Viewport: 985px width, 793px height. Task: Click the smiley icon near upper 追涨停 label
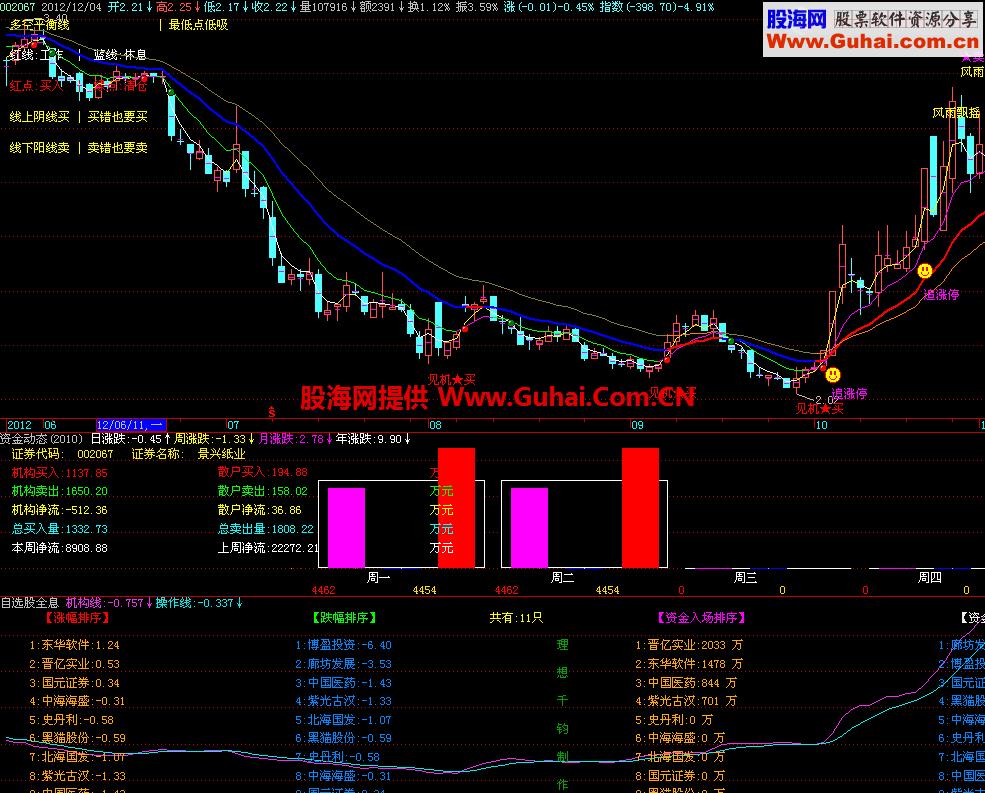click(923, 269)
